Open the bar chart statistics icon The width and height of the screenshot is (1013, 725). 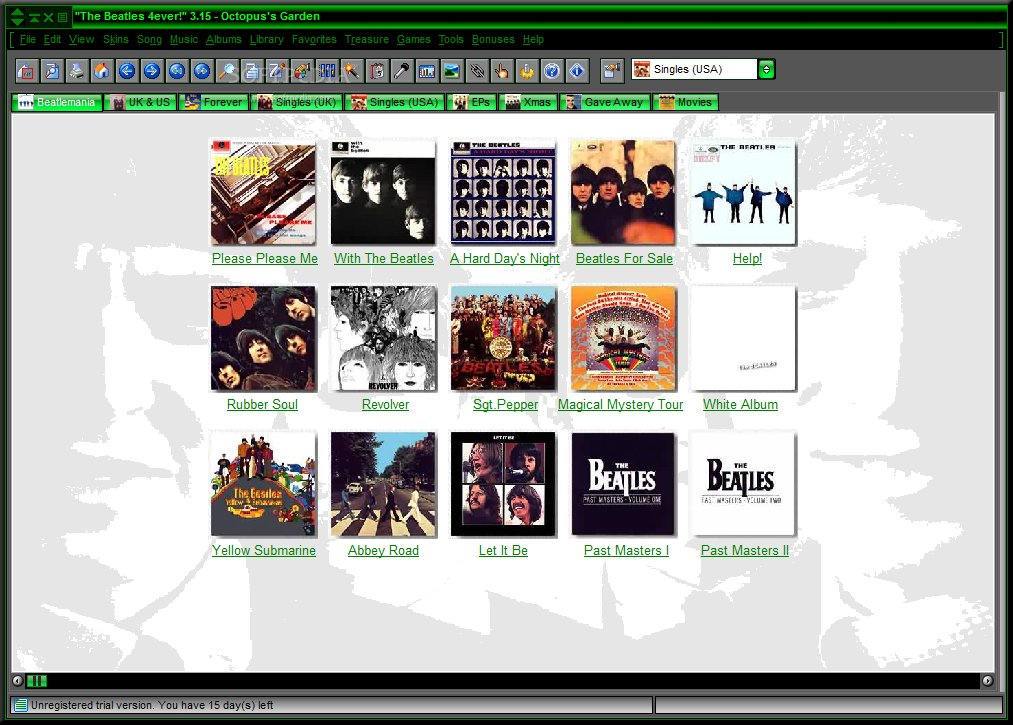click(426, 70)
